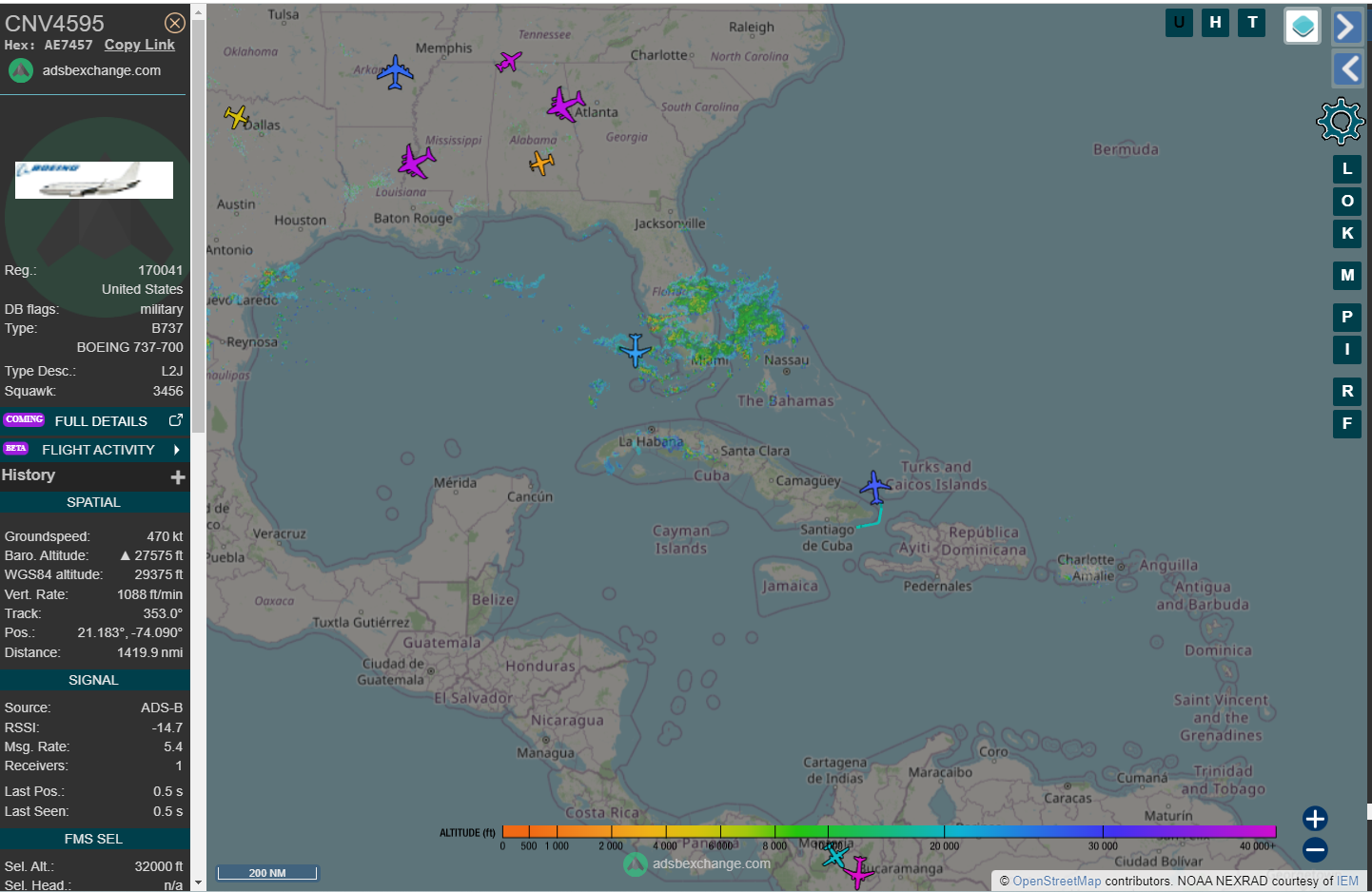Click the Copy Link link

point(140,45)
